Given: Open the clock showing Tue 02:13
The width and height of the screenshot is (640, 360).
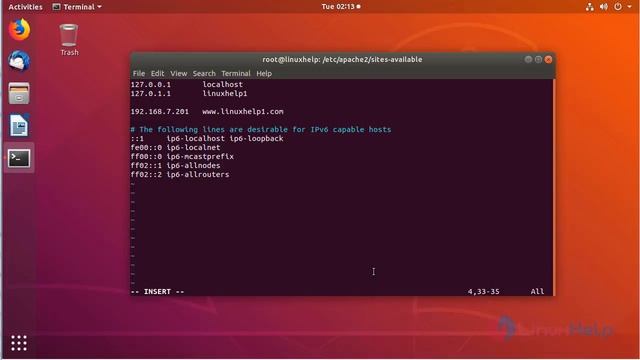Looking at the screenshot, I should click(341, 7).
